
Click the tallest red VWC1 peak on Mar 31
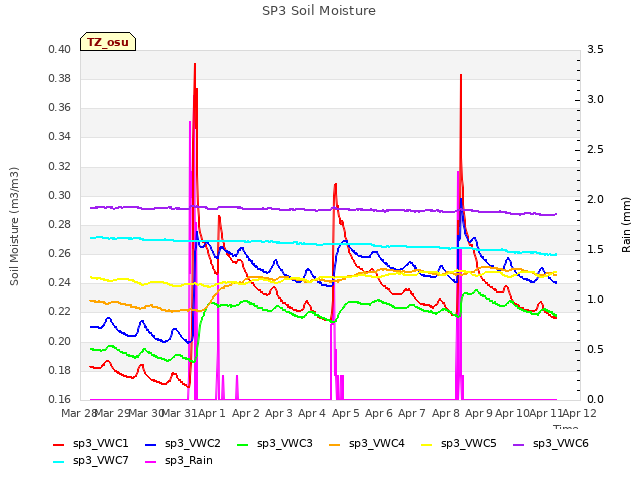tap(195, 64)
